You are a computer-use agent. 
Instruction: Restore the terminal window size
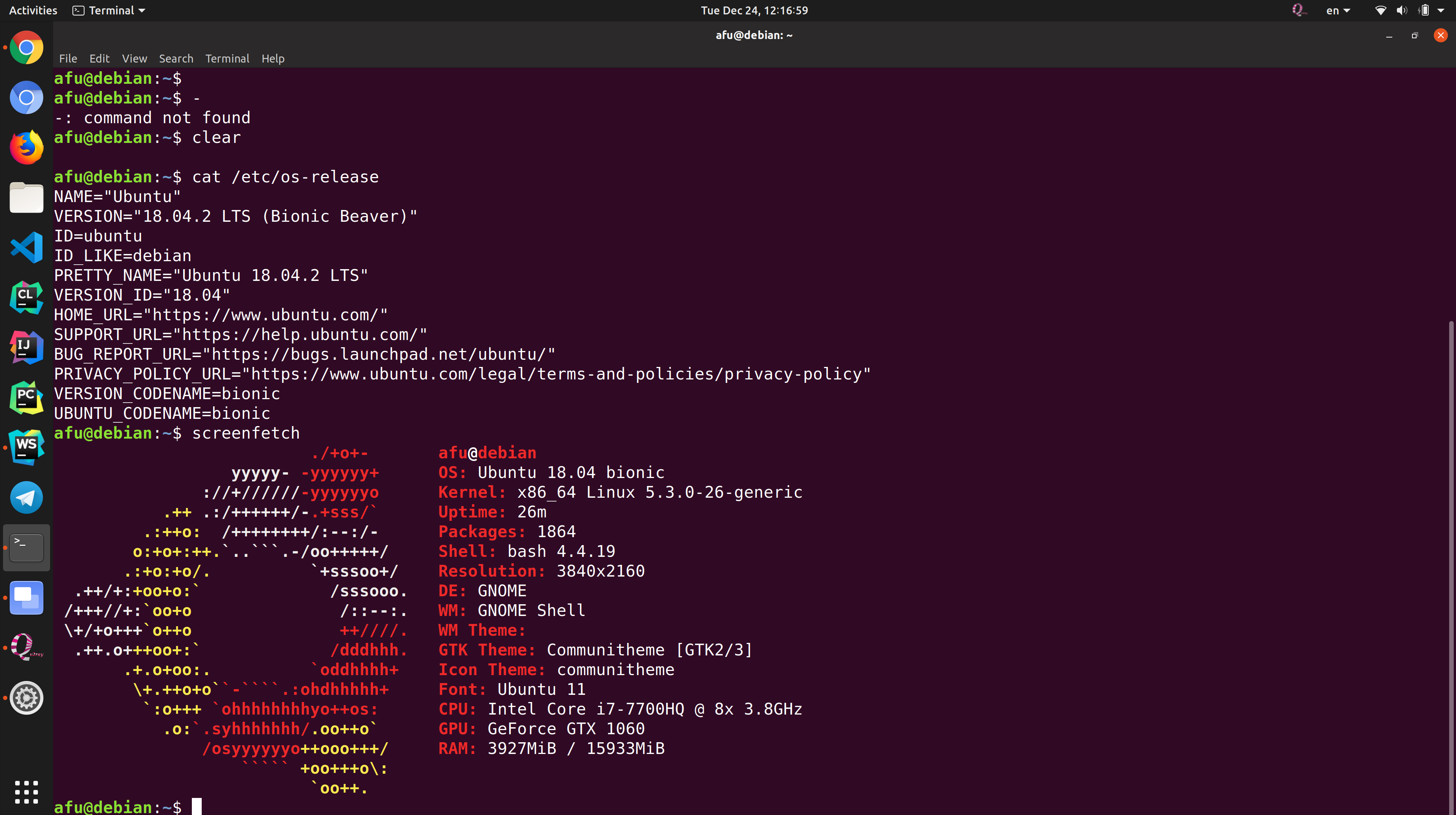click(1415, 36)
